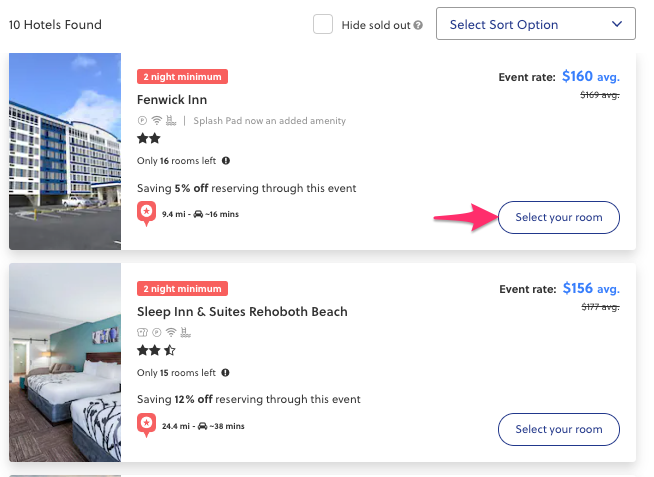
Task: Open the Select Sort Option dropdown
Action: [535, 25]
